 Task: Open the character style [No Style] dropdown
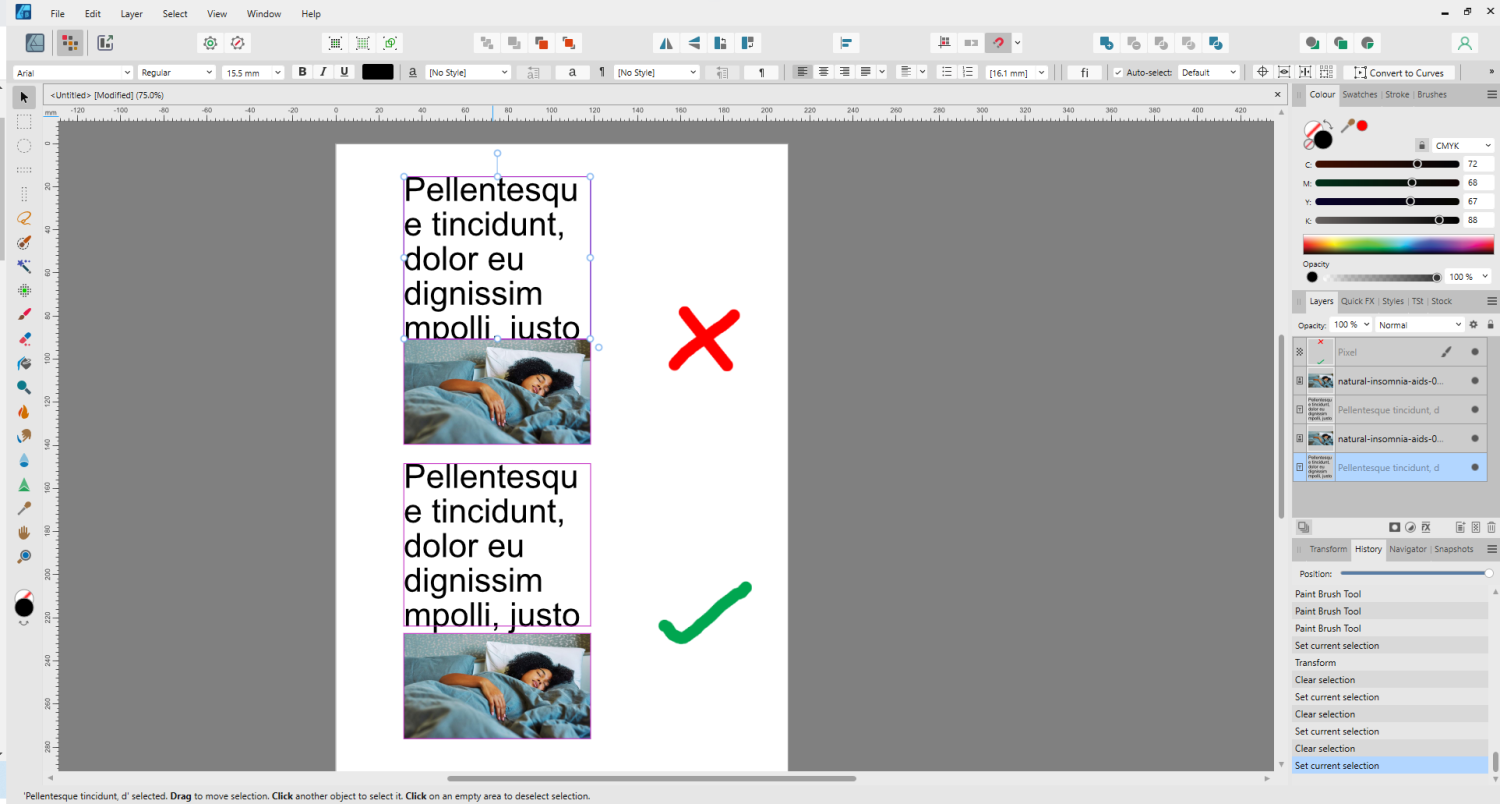click(468, 72)
